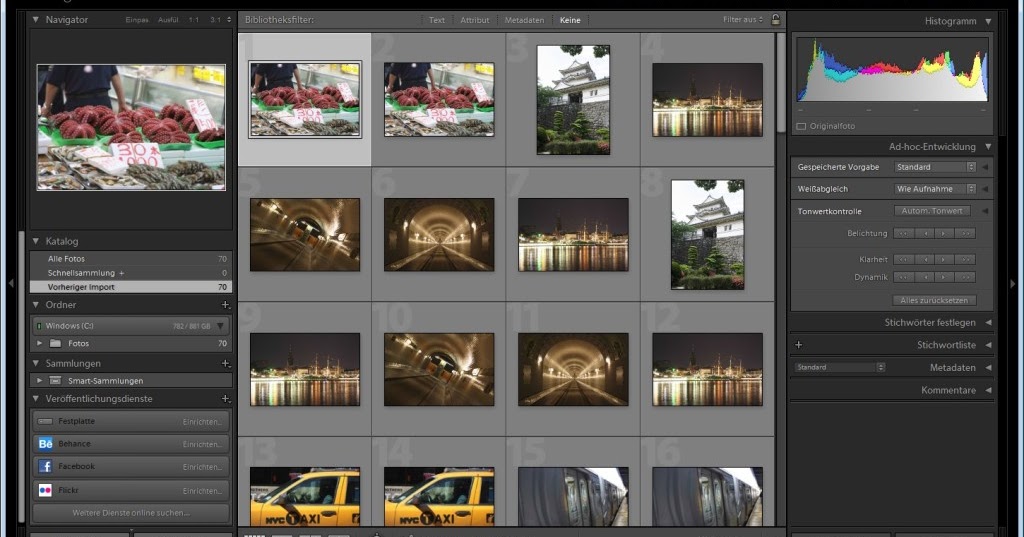Select the Attribut library filter tab

coord(475,20)
